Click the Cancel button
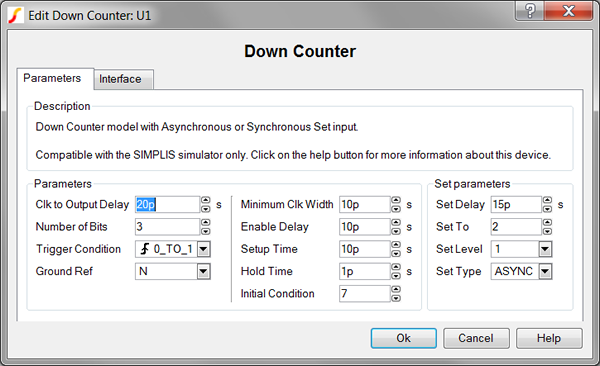Screen dimensions: 600x366 tap(476, 338)
